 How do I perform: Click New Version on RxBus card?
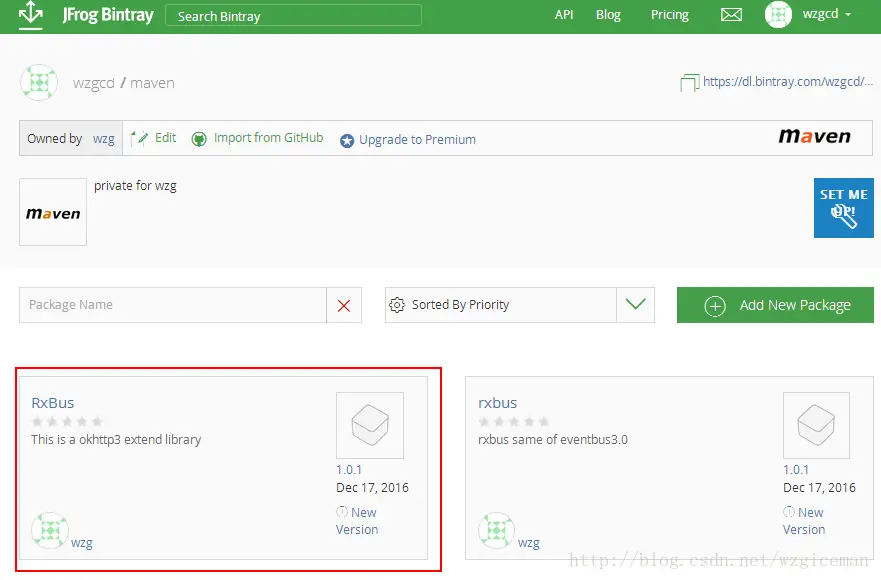point(357,521)
